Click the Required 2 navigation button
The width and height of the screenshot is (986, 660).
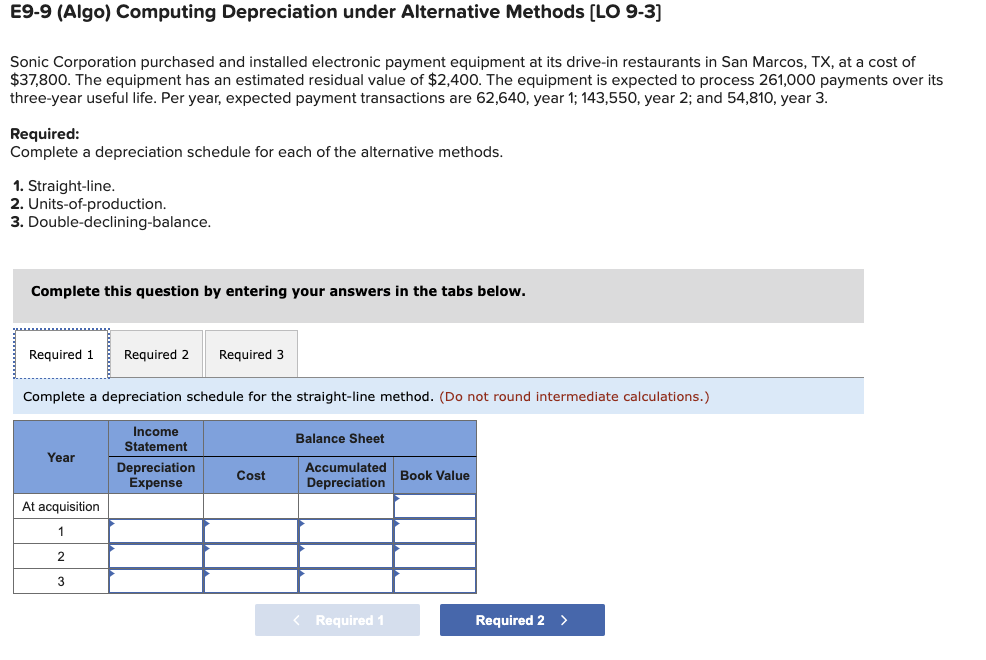coord(521,619)
